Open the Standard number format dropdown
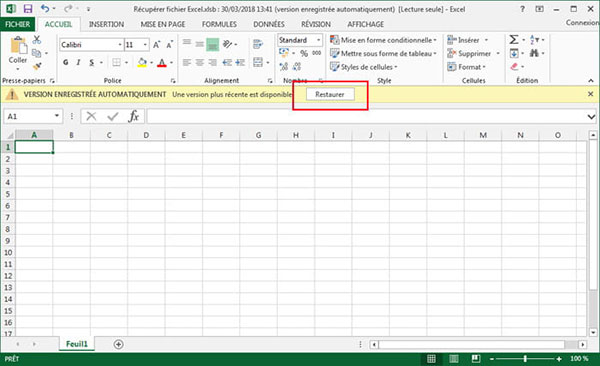The width and height of the screenshot is (600, 366). pyautogui.click(x=318, y=40)
